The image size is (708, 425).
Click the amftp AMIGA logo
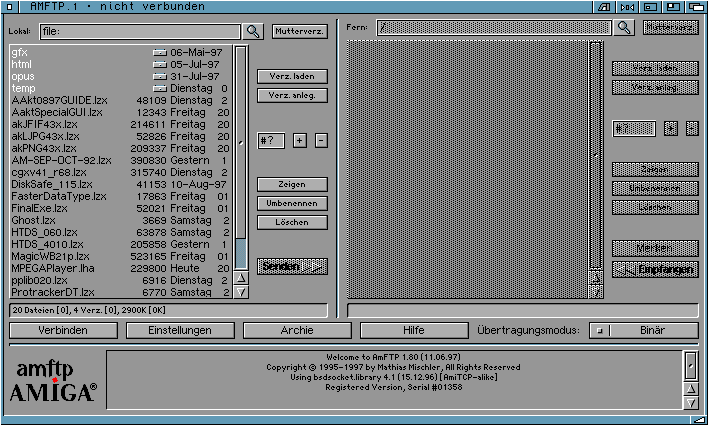coord(52,381)
